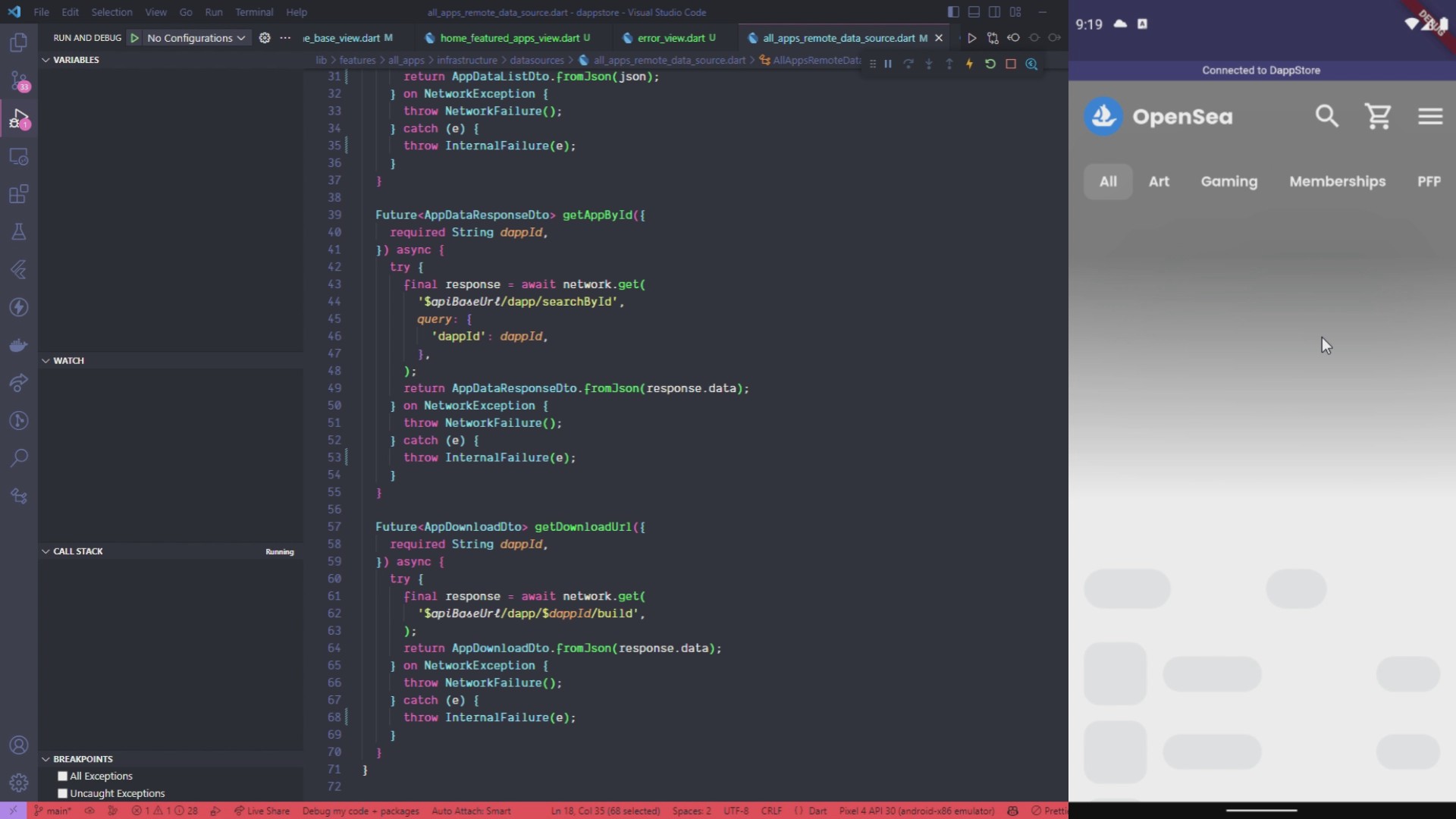Open the file changes compare icon
1456x819 pixels.
993,38
